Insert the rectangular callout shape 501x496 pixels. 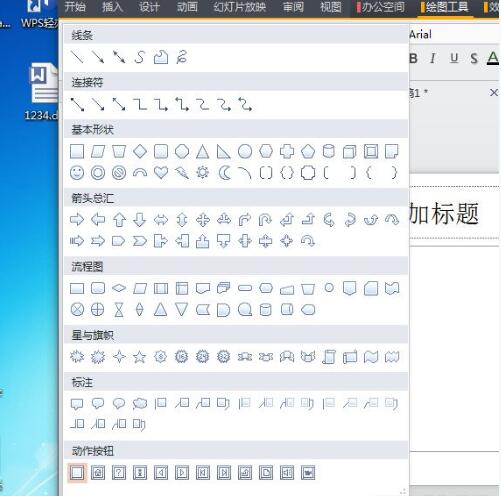pos(77,404)
